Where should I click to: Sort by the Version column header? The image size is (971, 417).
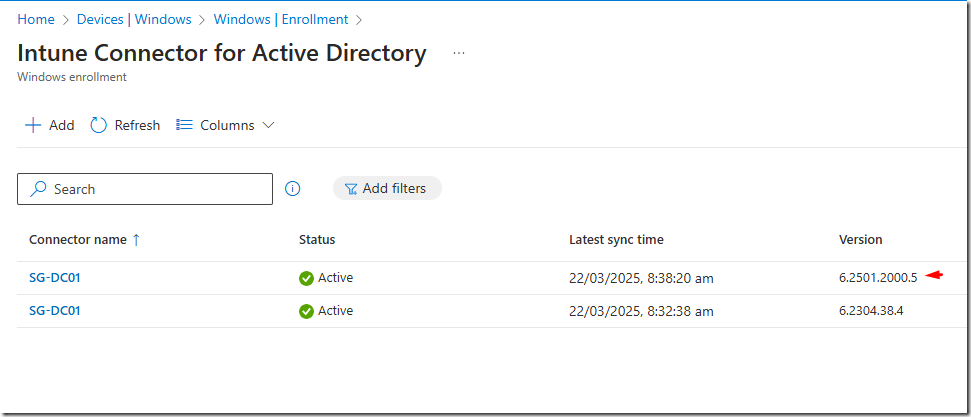click(x=861, y=240)
